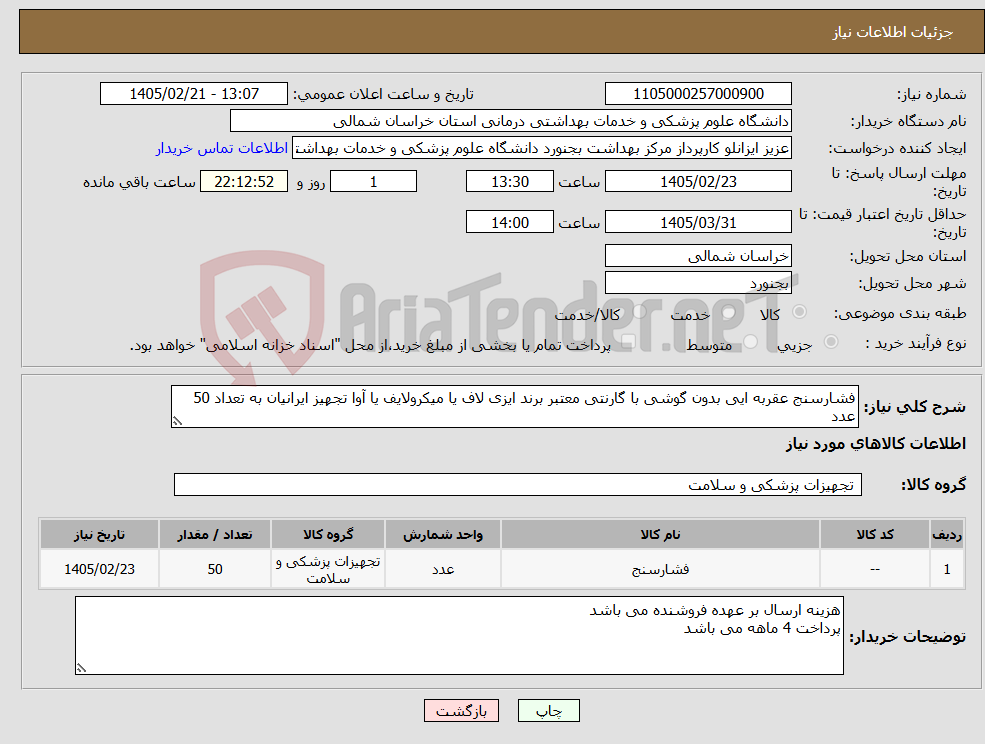
Task: Click the تاریخ نیاز column header
Action: pyautogui.click(x=99, y=535)
